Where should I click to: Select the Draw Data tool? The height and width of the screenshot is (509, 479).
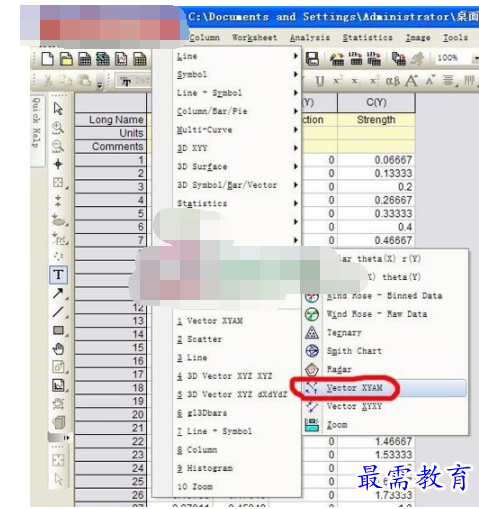(59, 238)
